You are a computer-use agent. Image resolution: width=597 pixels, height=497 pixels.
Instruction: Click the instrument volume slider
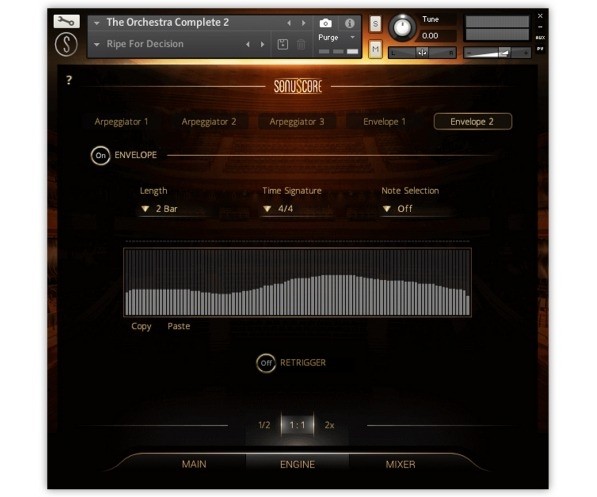click(497, 53)
